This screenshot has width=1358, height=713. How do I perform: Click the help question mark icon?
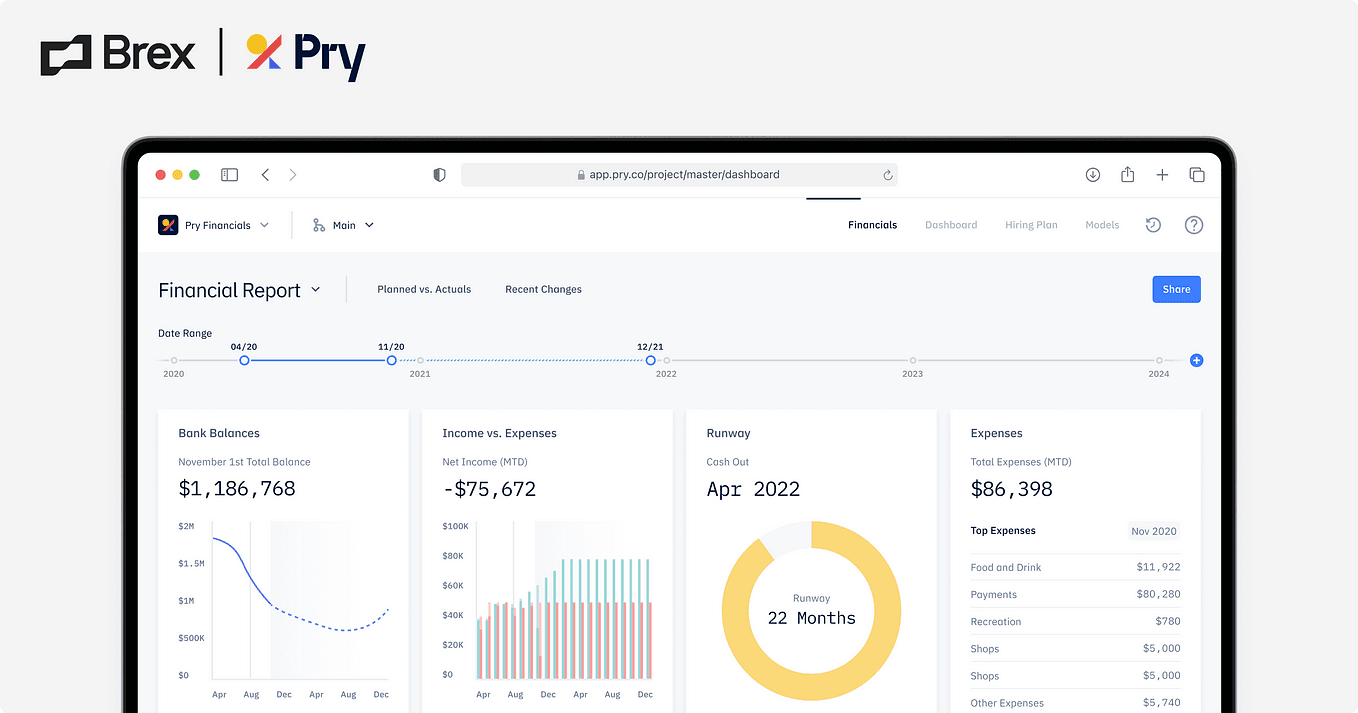(1194, 225)
